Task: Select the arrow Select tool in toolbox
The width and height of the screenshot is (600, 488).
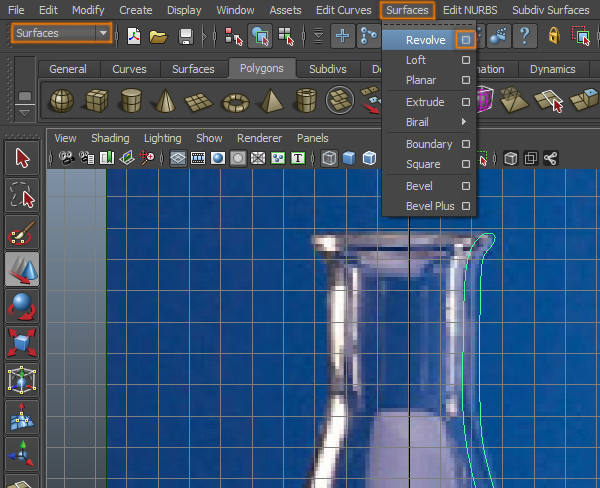Action: (22, 157)
